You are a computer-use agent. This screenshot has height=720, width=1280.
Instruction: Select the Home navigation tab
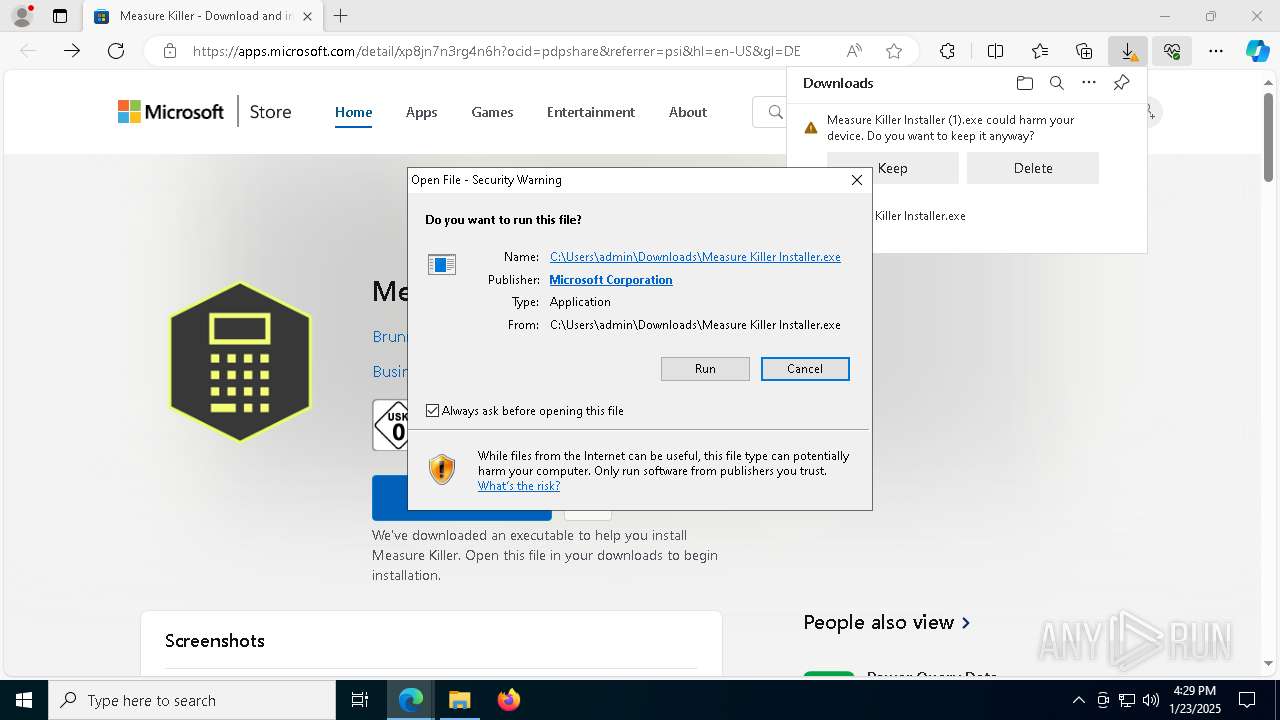click(x=353, y=112)
